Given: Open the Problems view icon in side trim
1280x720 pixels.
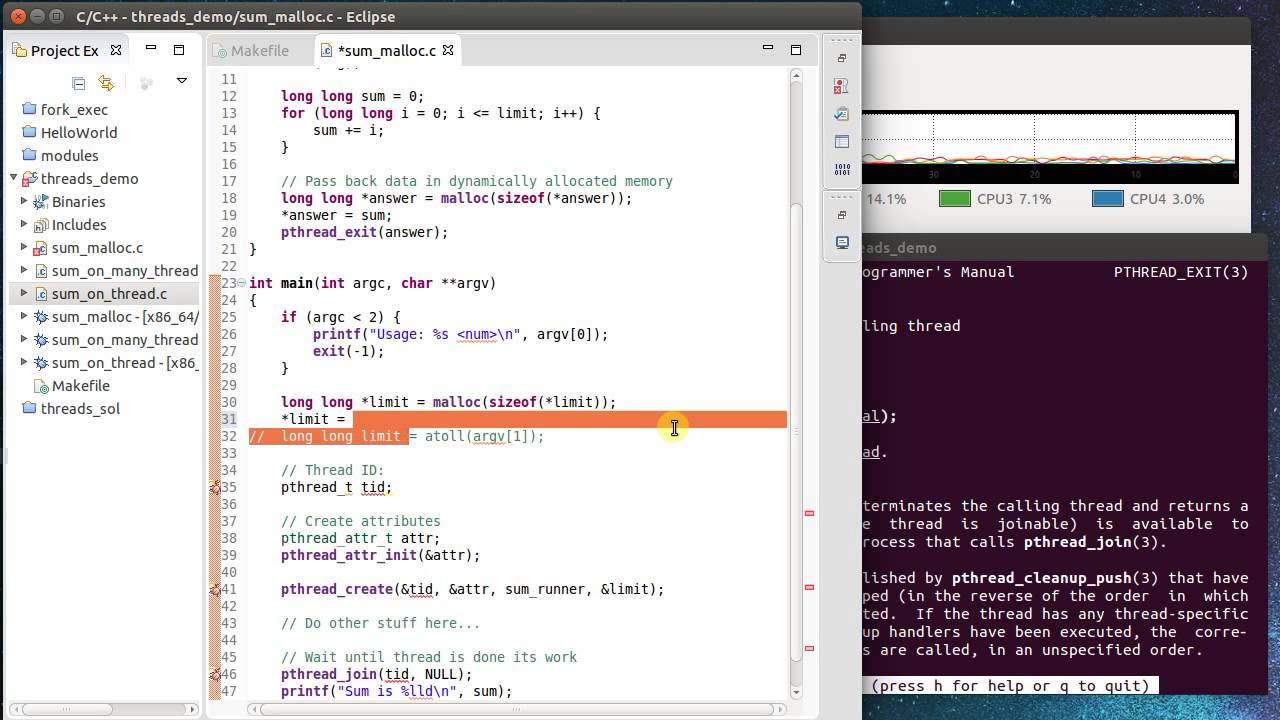Looking at the screenshot, I should 842,86.
